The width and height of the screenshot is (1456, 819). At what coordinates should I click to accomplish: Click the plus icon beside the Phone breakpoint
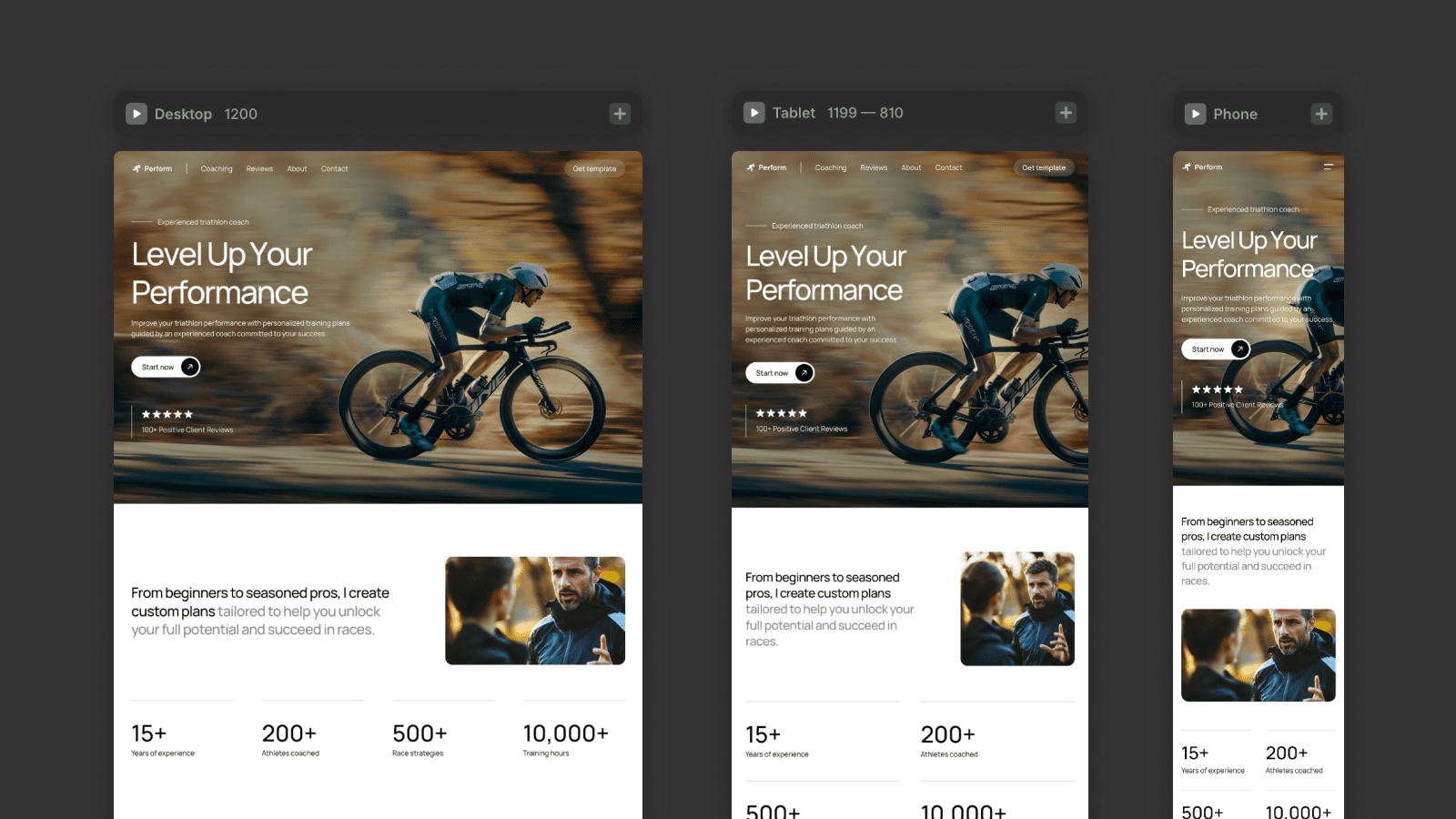pyautogui.click(x=1322, y=113)
